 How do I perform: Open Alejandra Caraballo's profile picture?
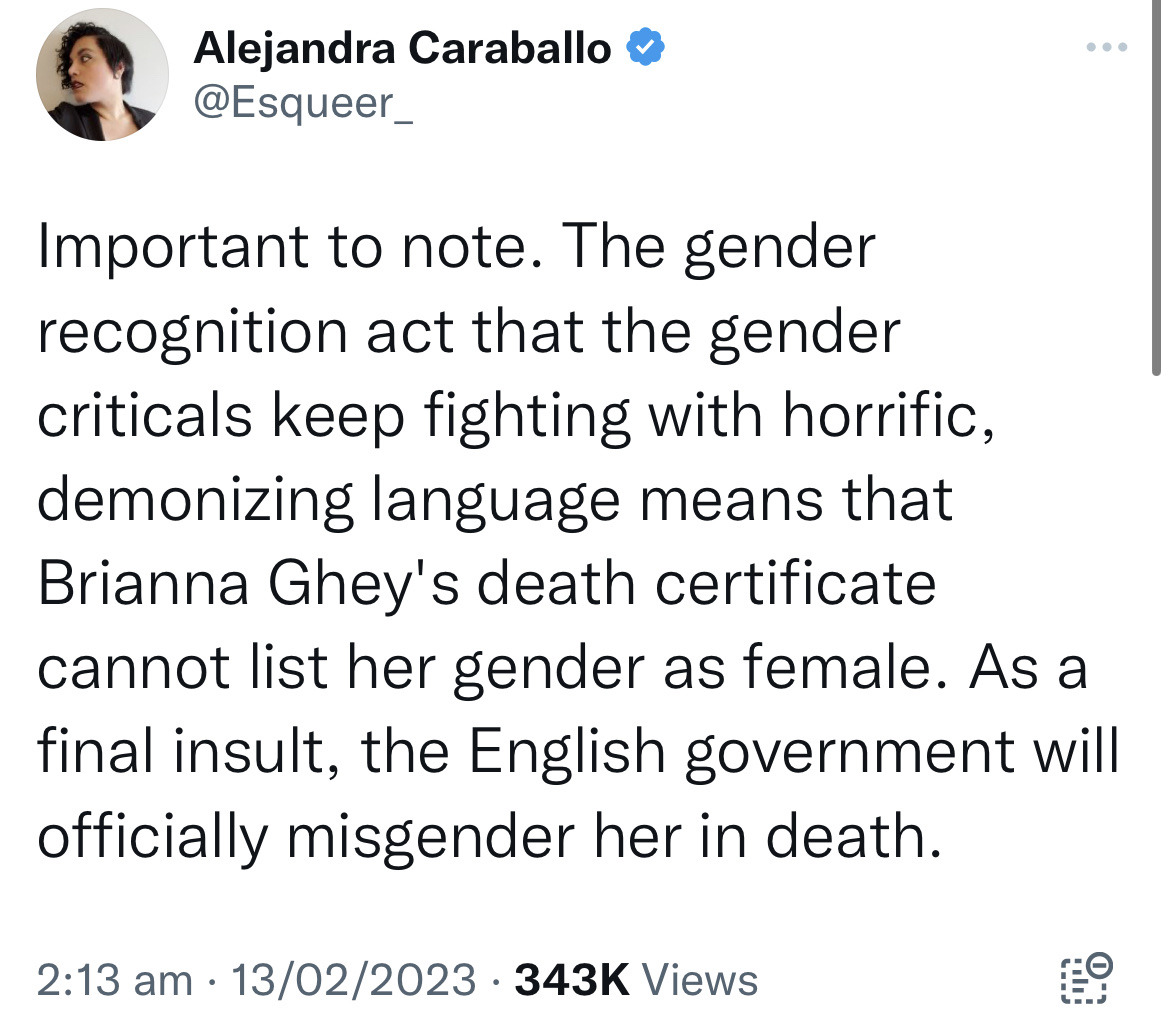(x=102, y=75)
